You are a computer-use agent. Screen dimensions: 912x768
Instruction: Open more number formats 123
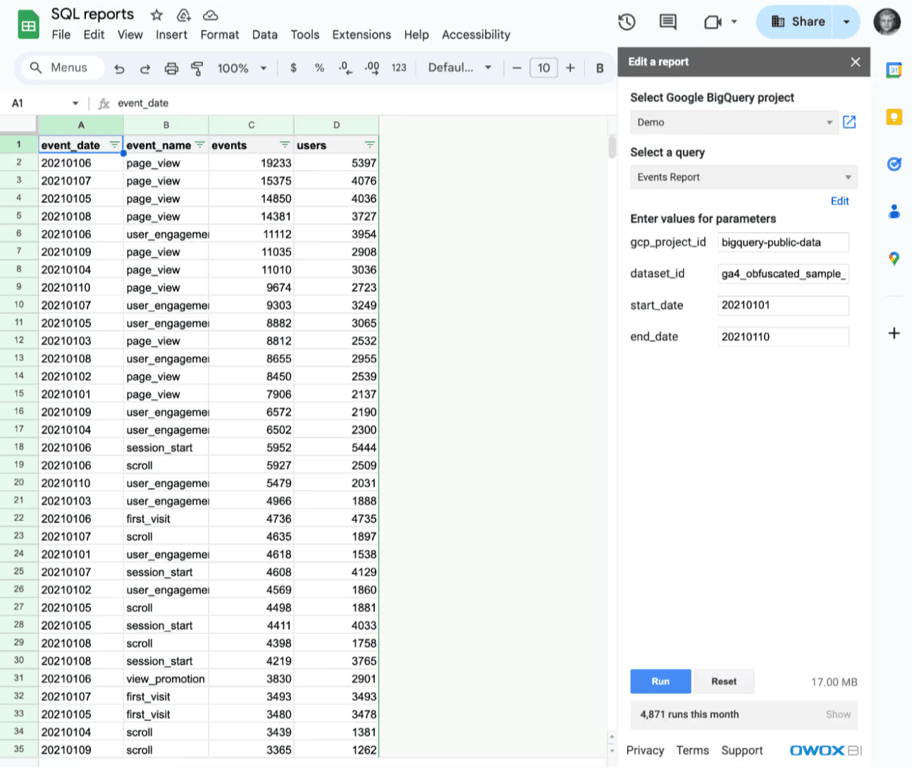pyautogui.click(x=399, y=68)
